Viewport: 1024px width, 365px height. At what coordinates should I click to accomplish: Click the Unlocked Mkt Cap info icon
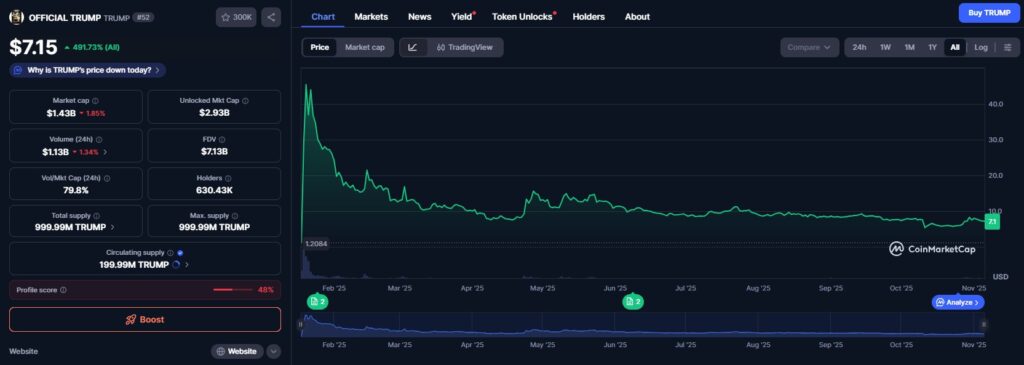pyautogui.click(x=246, y=101)
